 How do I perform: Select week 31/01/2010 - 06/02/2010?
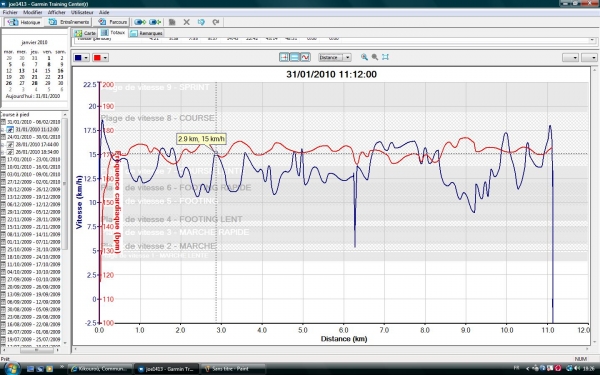coord(34,122)
